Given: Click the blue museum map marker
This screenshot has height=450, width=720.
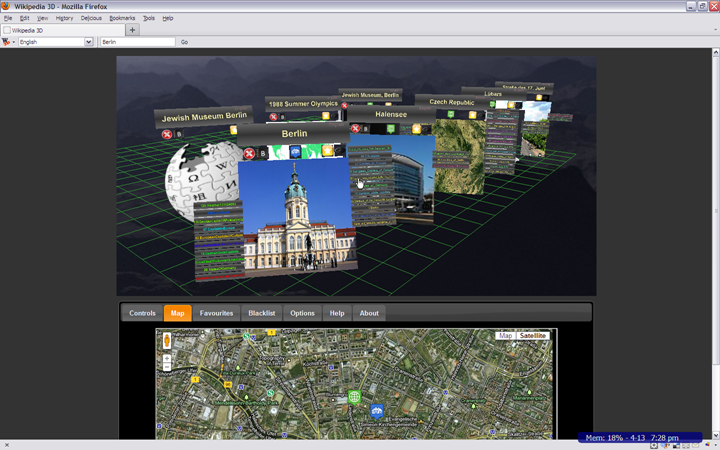Looking at the screenshot, I should (x=377, y=411).
